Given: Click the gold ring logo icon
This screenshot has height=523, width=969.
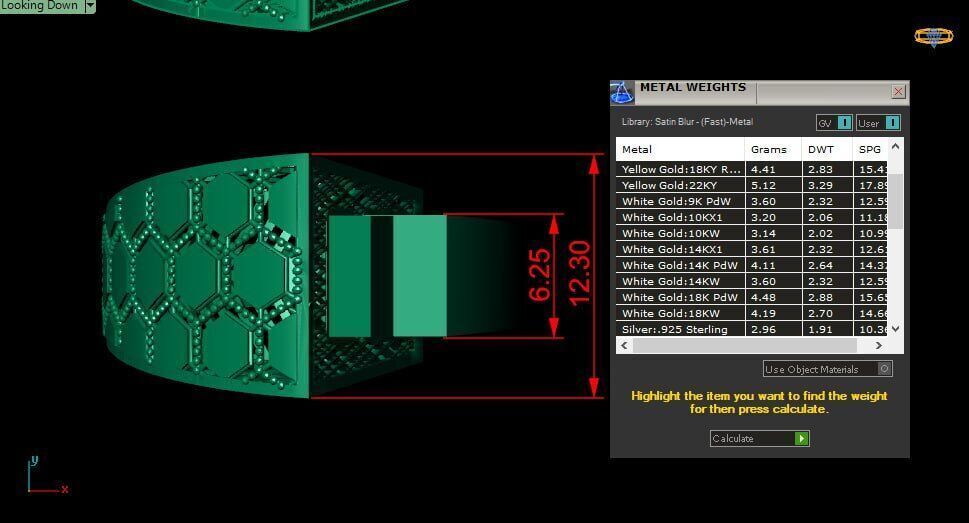Looking at the screenshot, I should click(933, 36).
